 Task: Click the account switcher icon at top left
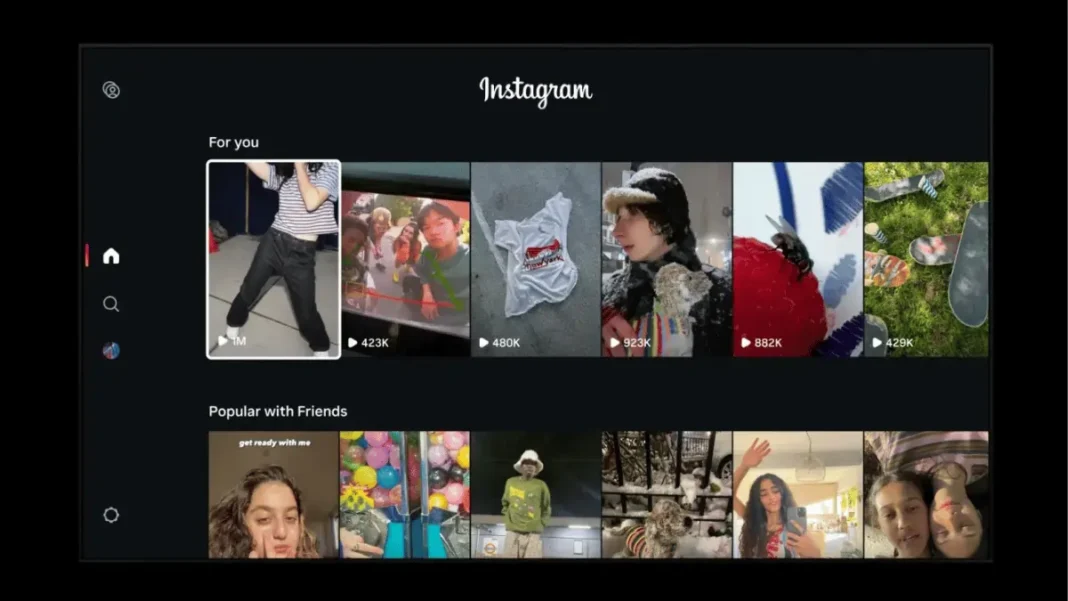click(112, 90)
